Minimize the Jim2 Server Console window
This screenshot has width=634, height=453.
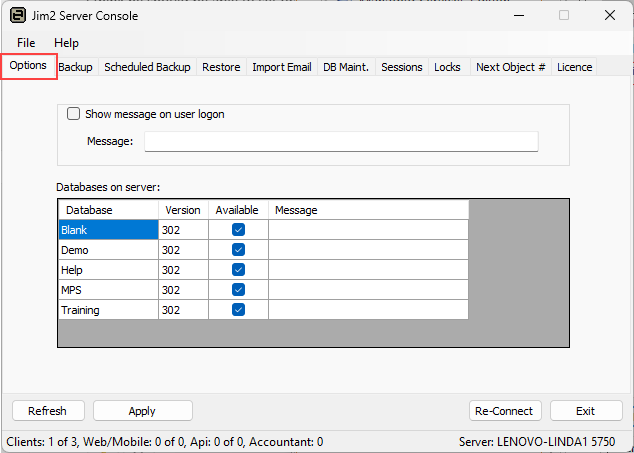coord(519,16)
